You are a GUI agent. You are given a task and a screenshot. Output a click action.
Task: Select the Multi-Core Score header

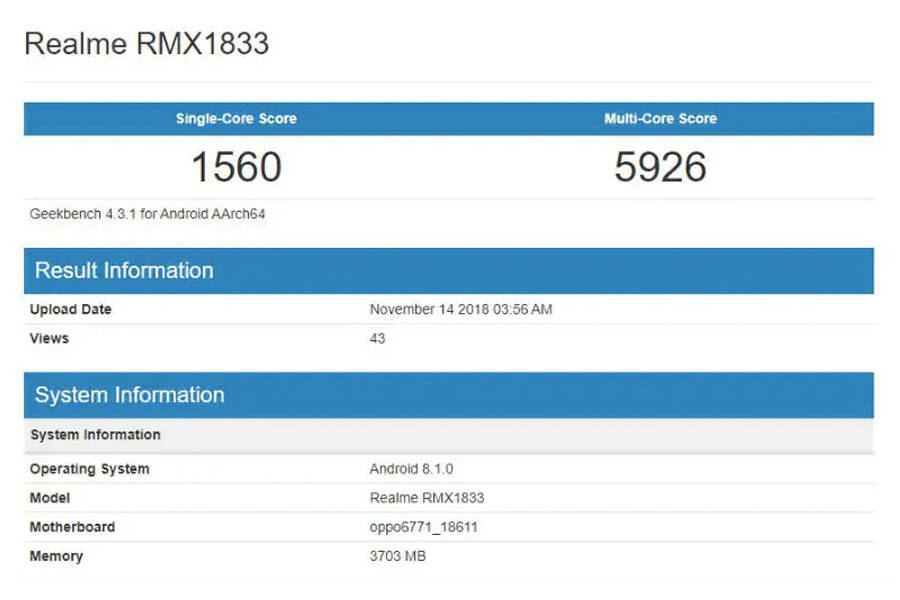point(659,118)
